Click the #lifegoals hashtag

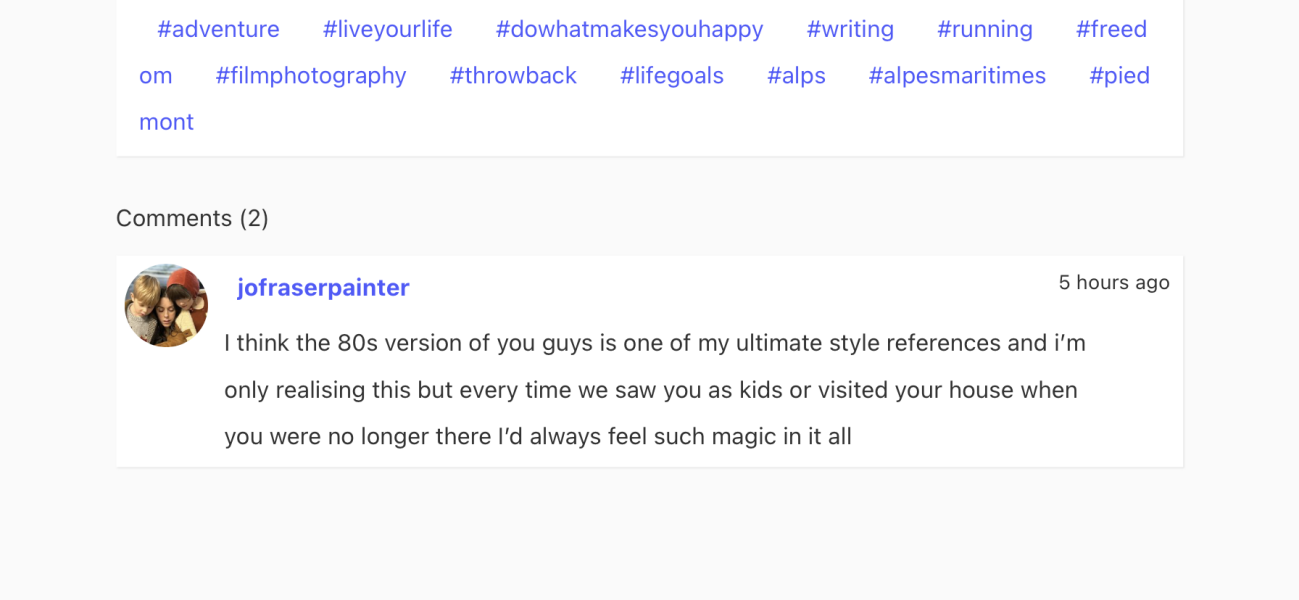point(671,76)
